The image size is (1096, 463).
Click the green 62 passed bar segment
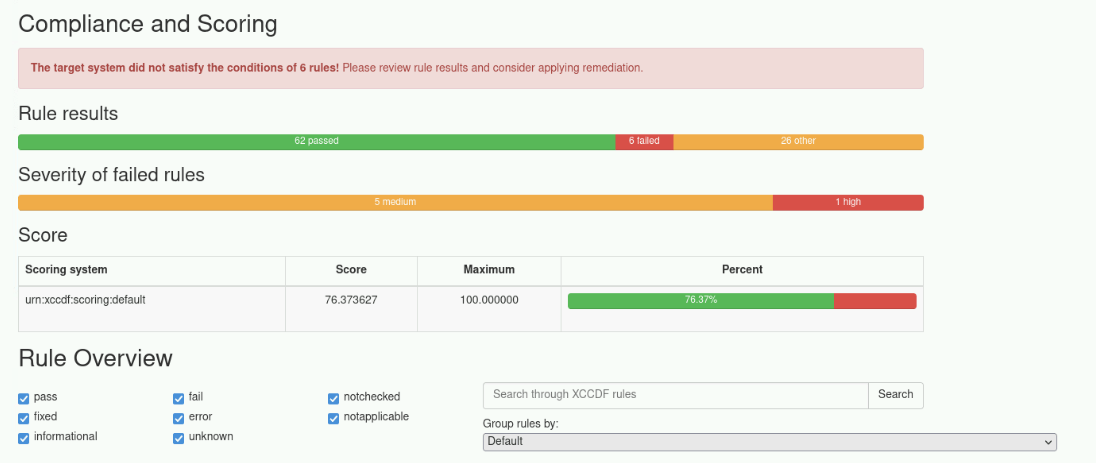coord(316,142)
